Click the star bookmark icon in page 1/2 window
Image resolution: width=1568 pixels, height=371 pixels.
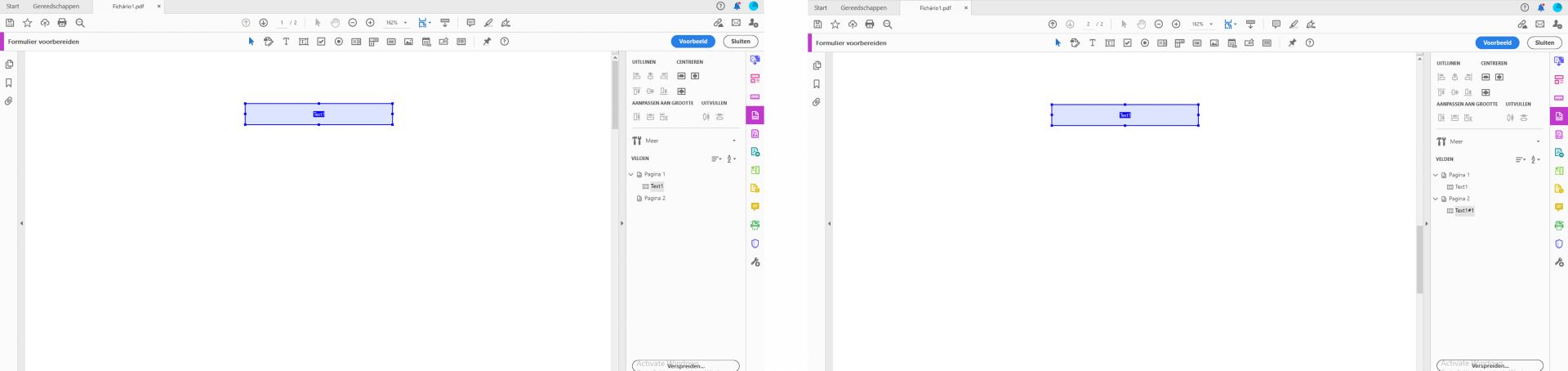click(27, 23)
